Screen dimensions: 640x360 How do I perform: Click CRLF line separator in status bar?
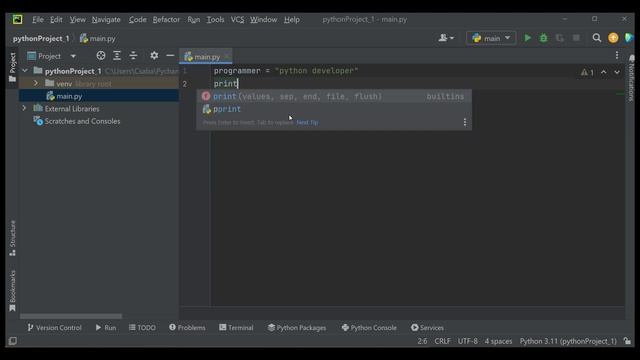(x=442, y=341)
